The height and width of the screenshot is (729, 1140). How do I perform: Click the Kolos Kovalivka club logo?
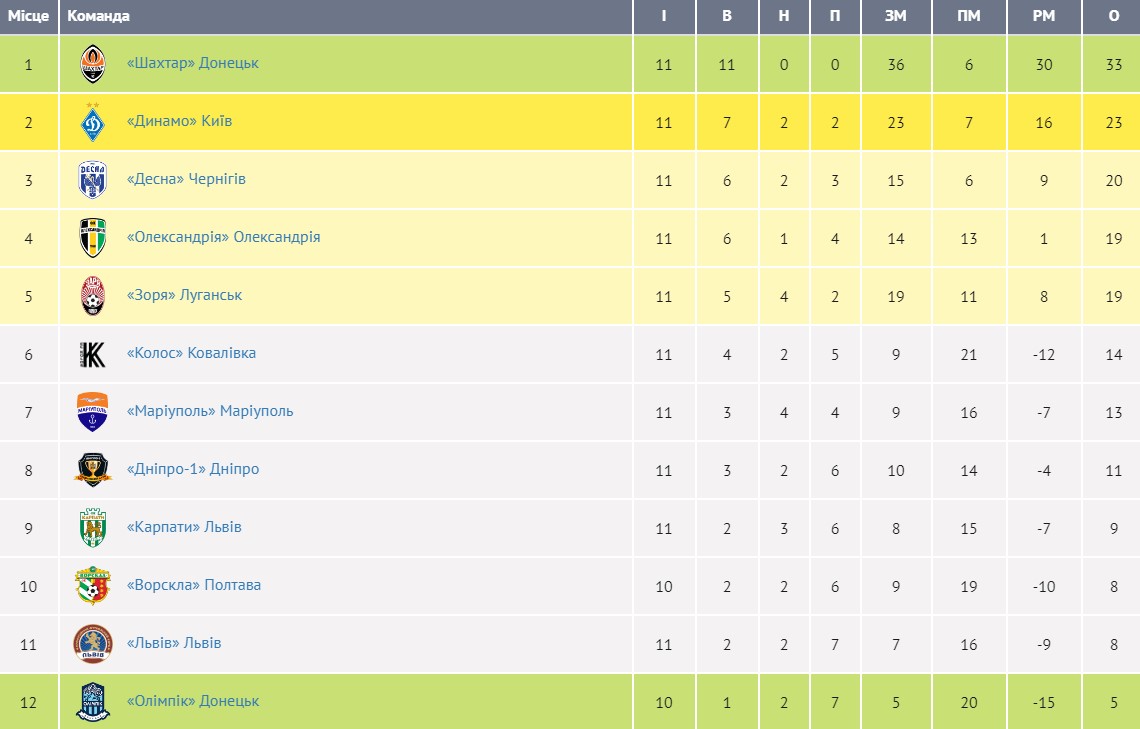click(93, 354)
